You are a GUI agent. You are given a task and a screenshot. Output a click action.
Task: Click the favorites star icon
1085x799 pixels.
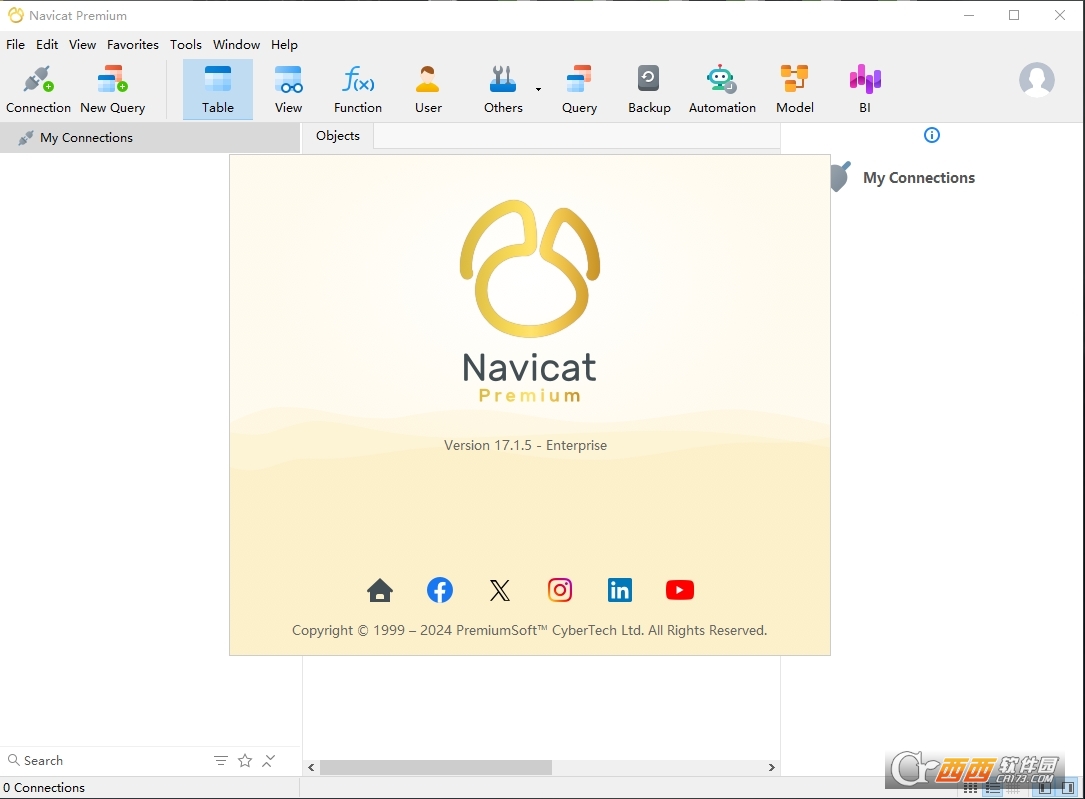coord(245,761)
